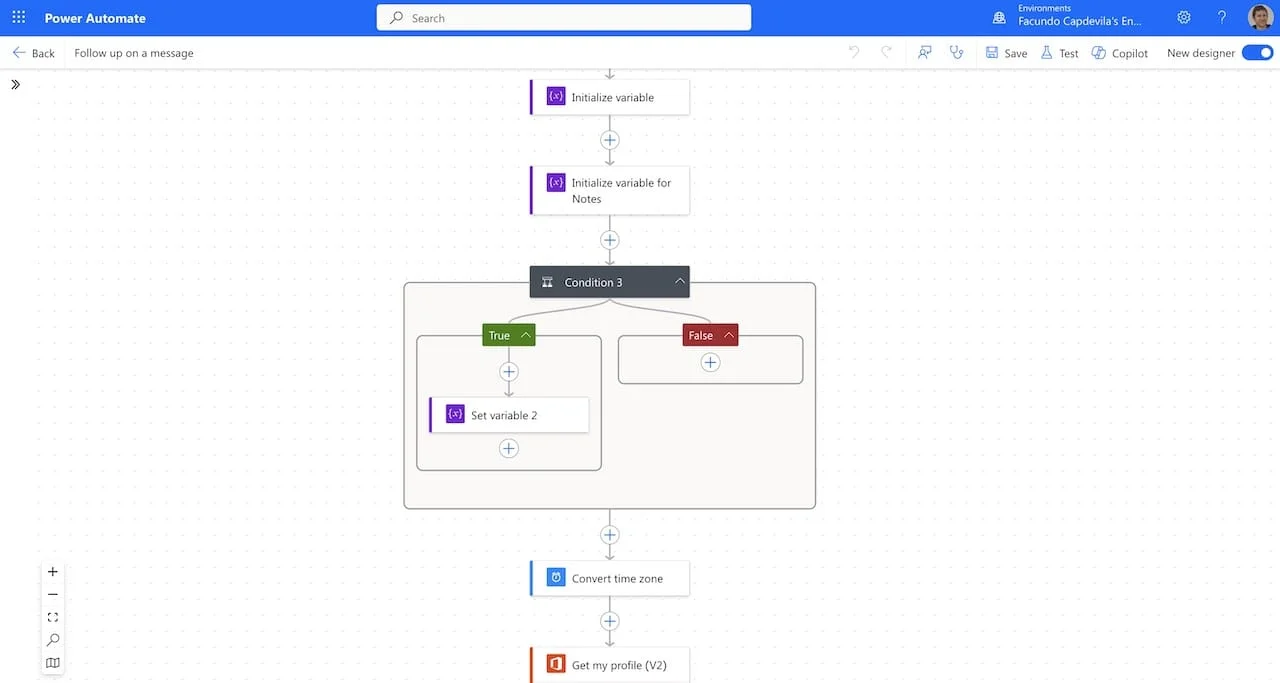The image size is (1280, 683).
Task: Zoom in on the canvas
Action: click(x=53, y=572)
